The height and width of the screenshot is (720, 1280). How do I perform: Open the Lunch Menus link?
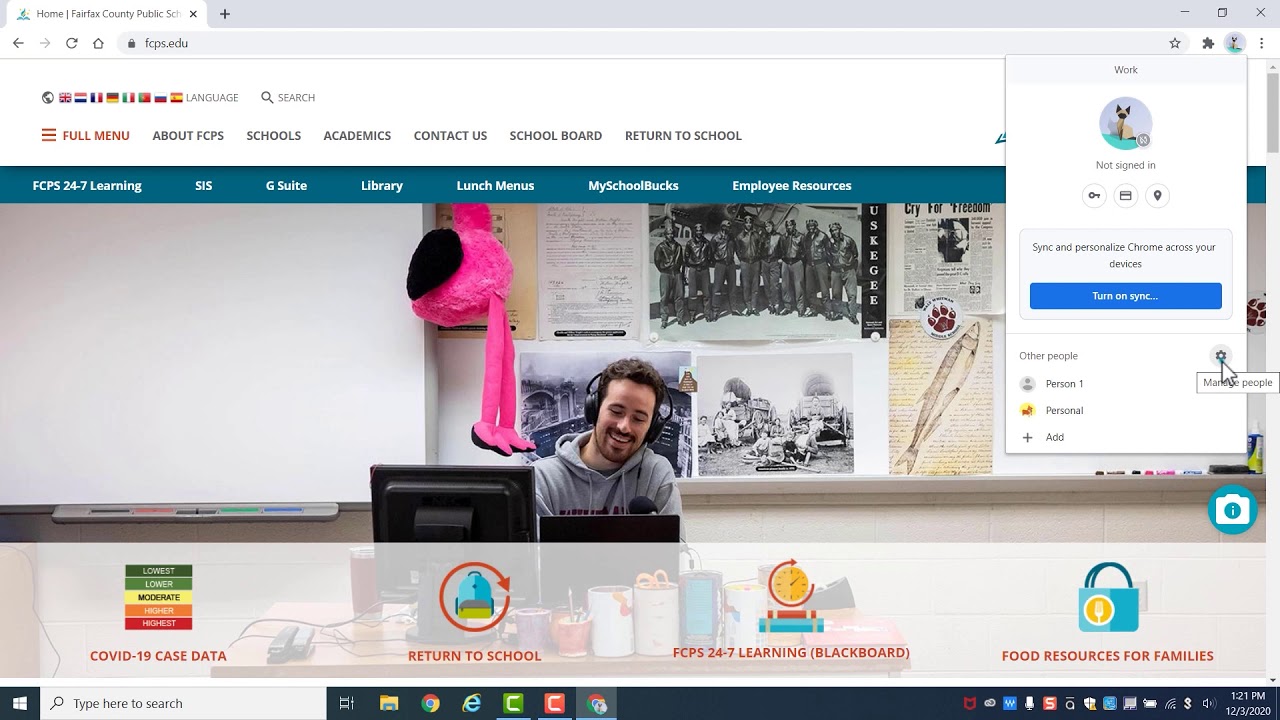[x=495, y=186]
